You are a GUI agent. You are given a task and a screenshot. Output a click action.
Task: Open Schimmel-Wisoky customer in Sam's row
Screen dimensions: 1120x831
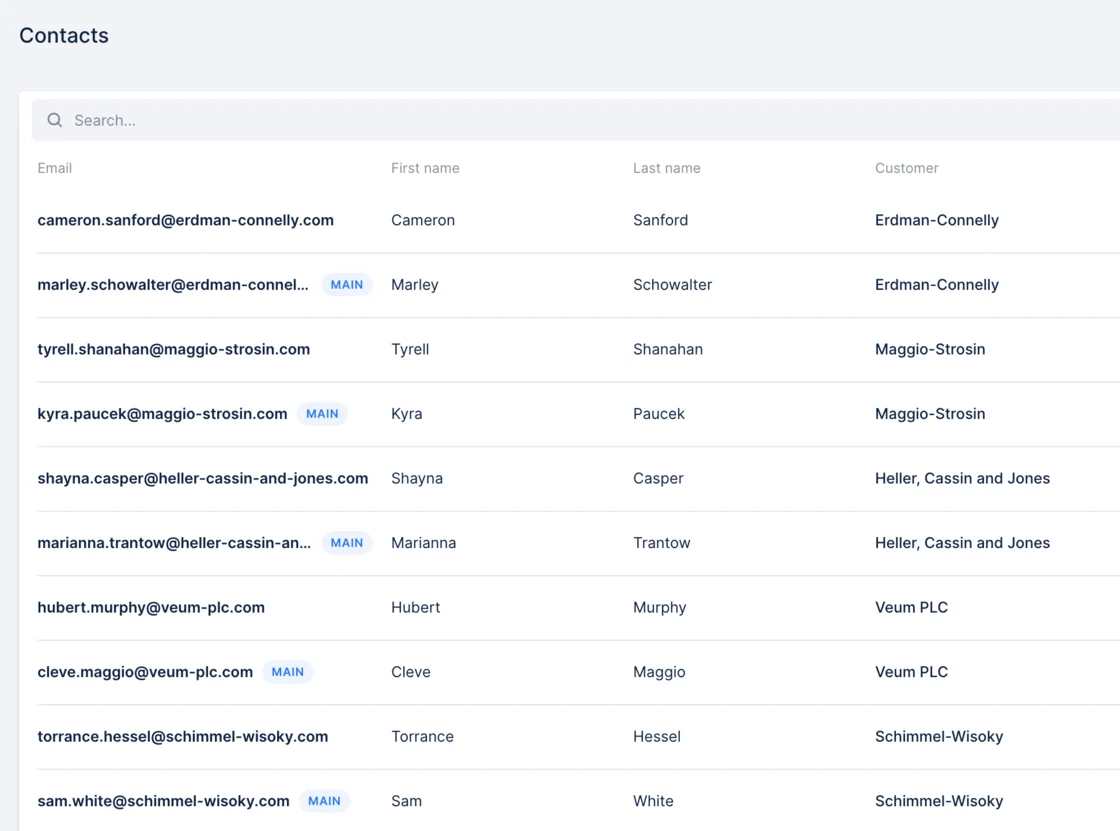tap(939, 801)
